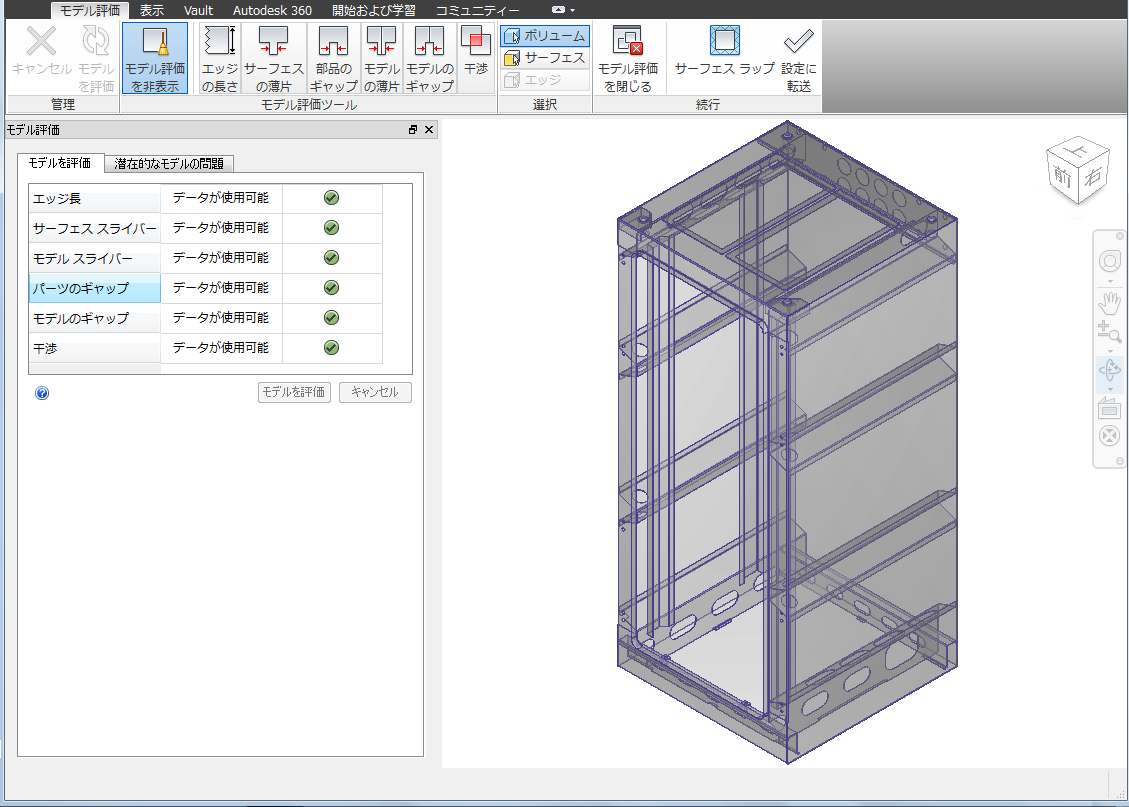
Task: Expand the zoom tool dropdown arrow
Action: 1110,351
